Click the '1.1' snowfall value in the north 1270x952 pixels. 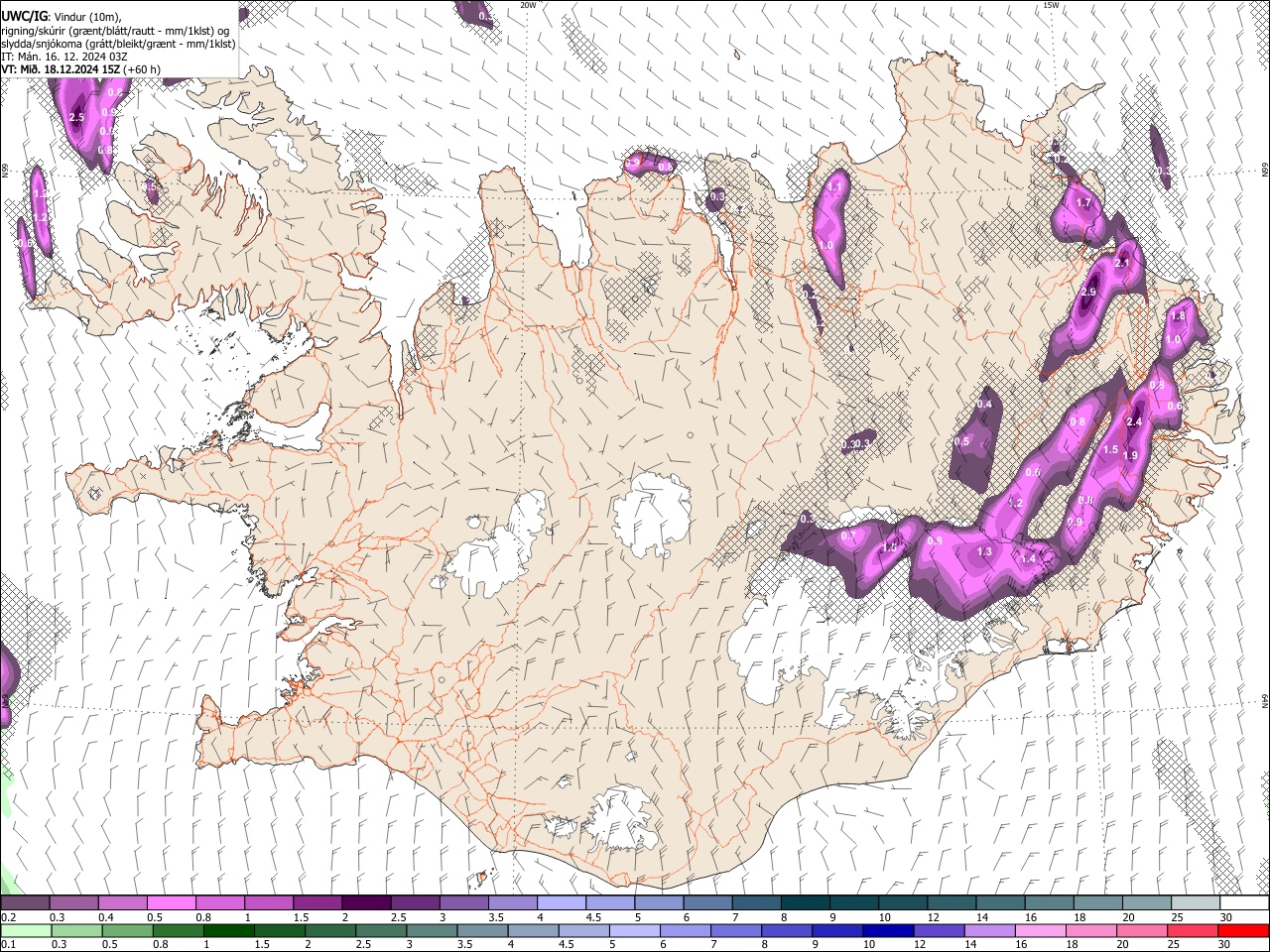coord(834,186)
